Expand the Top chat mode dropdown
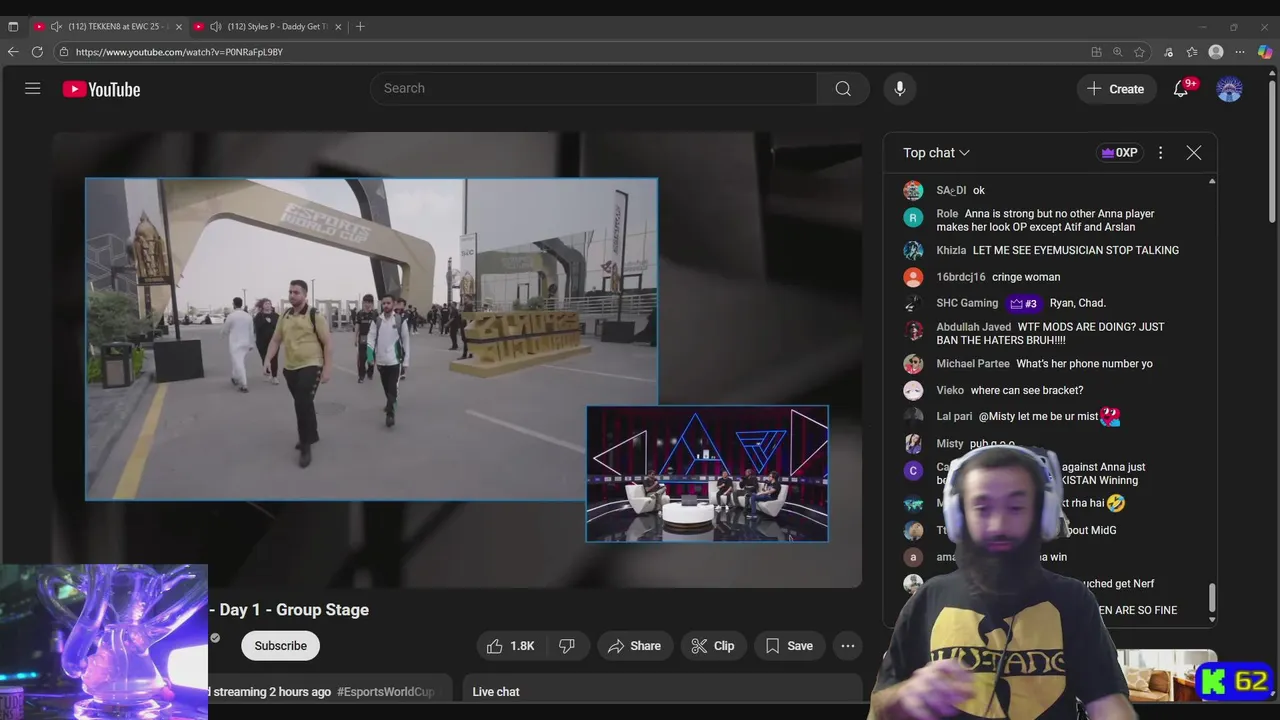 [x=936, y=153]
